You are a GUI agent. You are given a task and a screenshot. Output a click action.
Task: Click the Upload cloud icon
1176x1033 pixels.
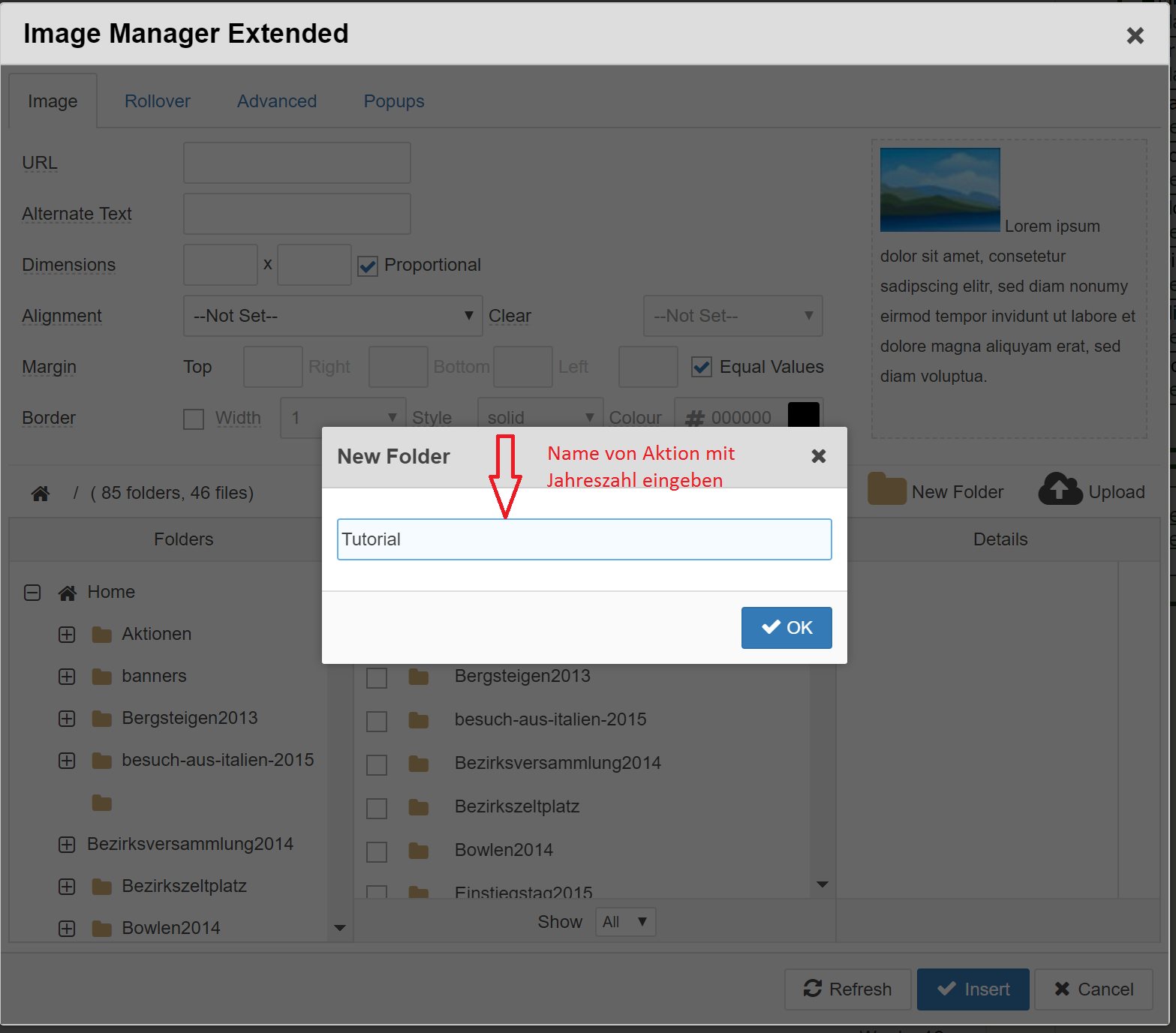coord(1059,489)
